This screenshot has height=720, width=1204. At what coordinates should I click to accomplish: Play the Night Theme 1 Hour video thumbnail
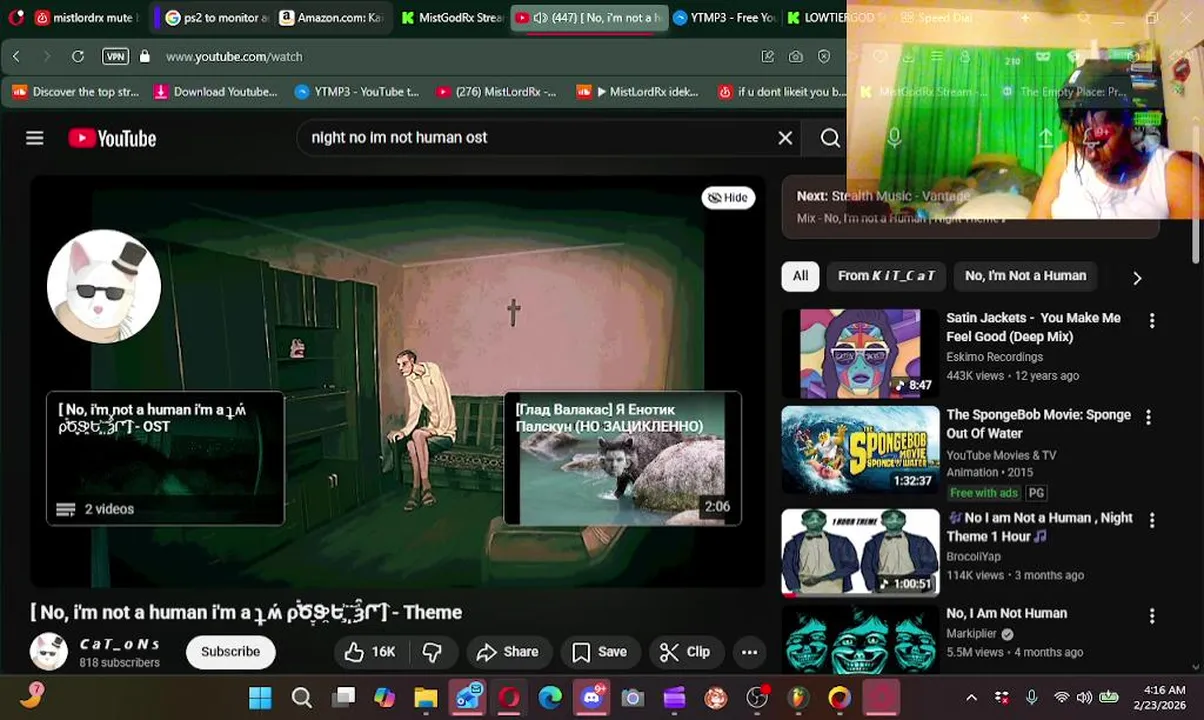pos(860,552)
